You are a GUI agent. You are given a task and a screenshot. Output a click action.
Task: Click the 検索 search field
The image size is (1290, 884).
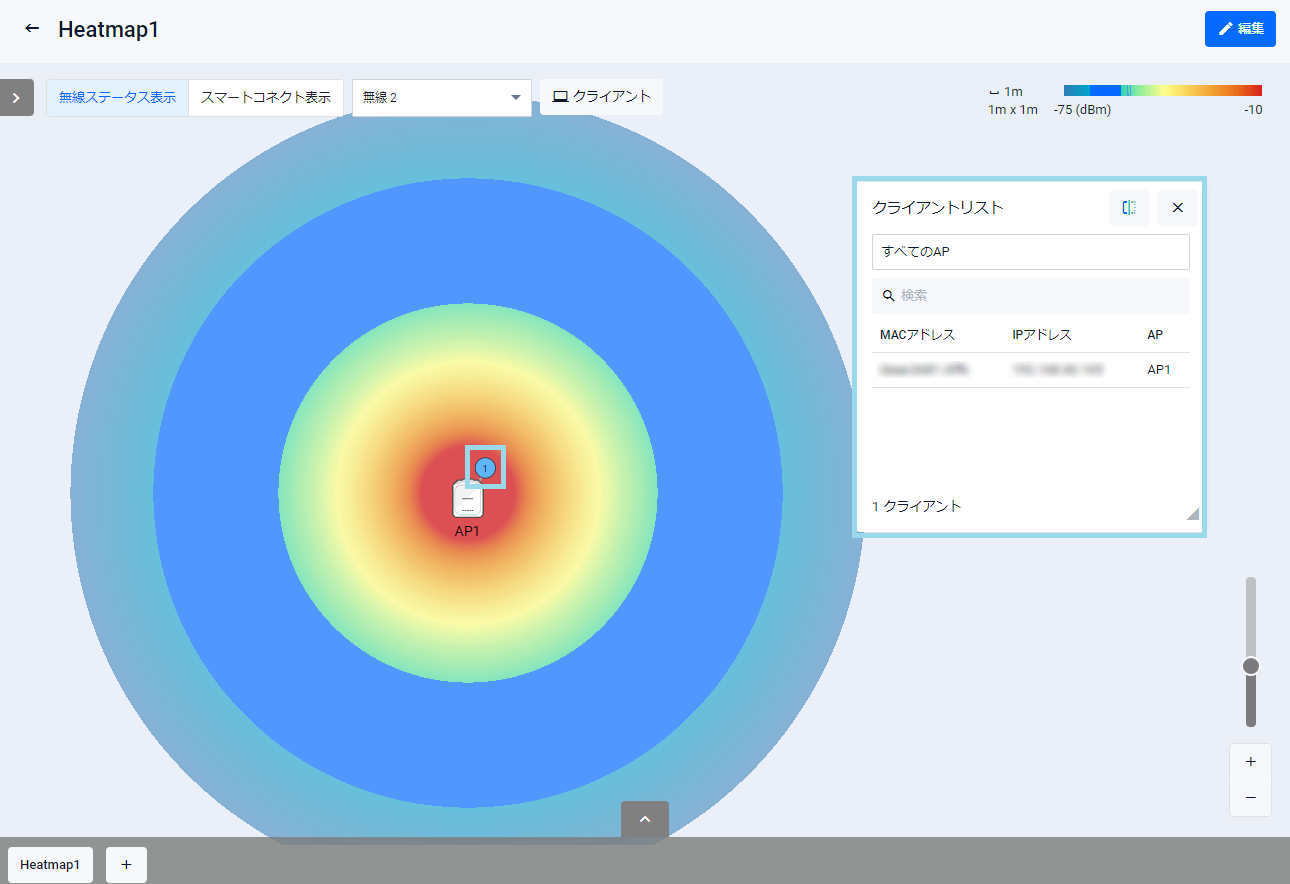(1030, 296)
